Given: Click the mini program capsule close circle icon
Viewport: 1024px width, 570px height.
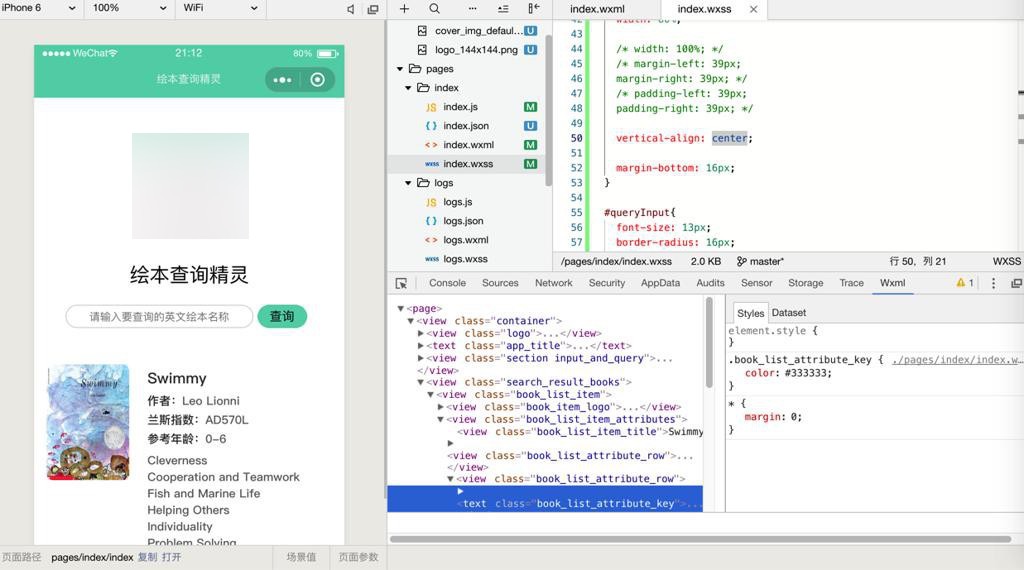Looking at the screenshot, I should pos(318,79).
